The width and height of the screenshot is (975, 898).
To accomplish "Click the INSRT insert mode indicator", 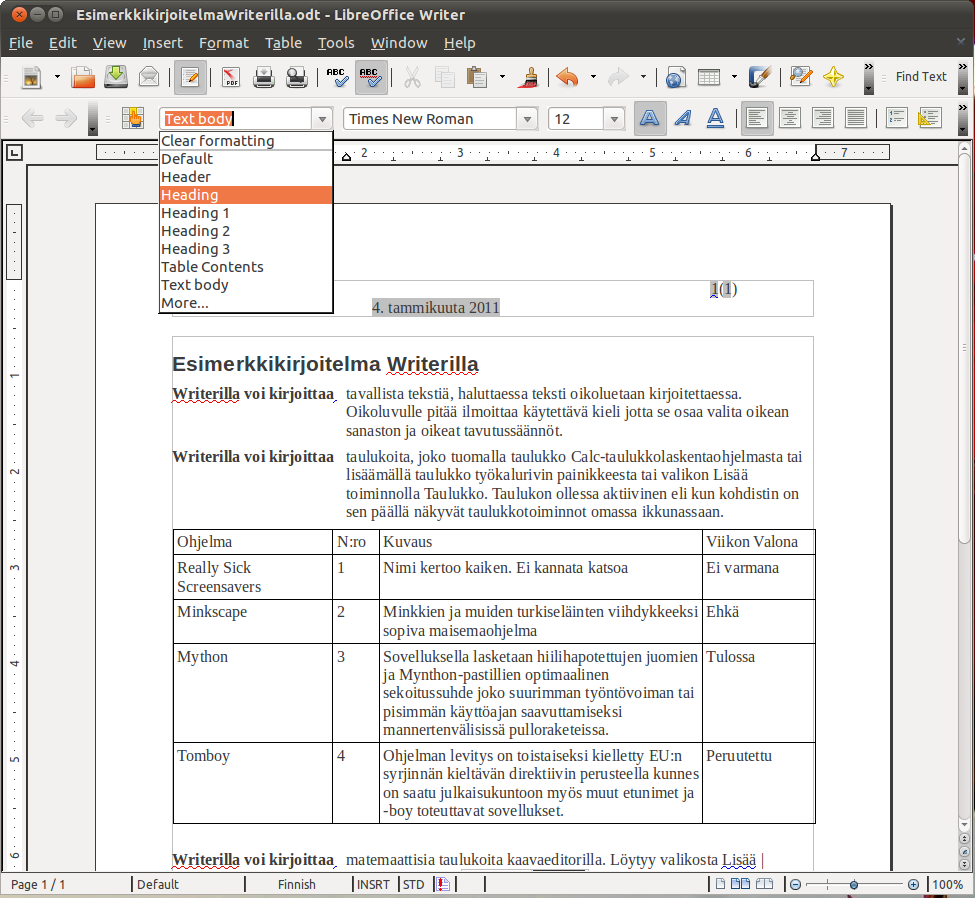I will coord(373,884).
